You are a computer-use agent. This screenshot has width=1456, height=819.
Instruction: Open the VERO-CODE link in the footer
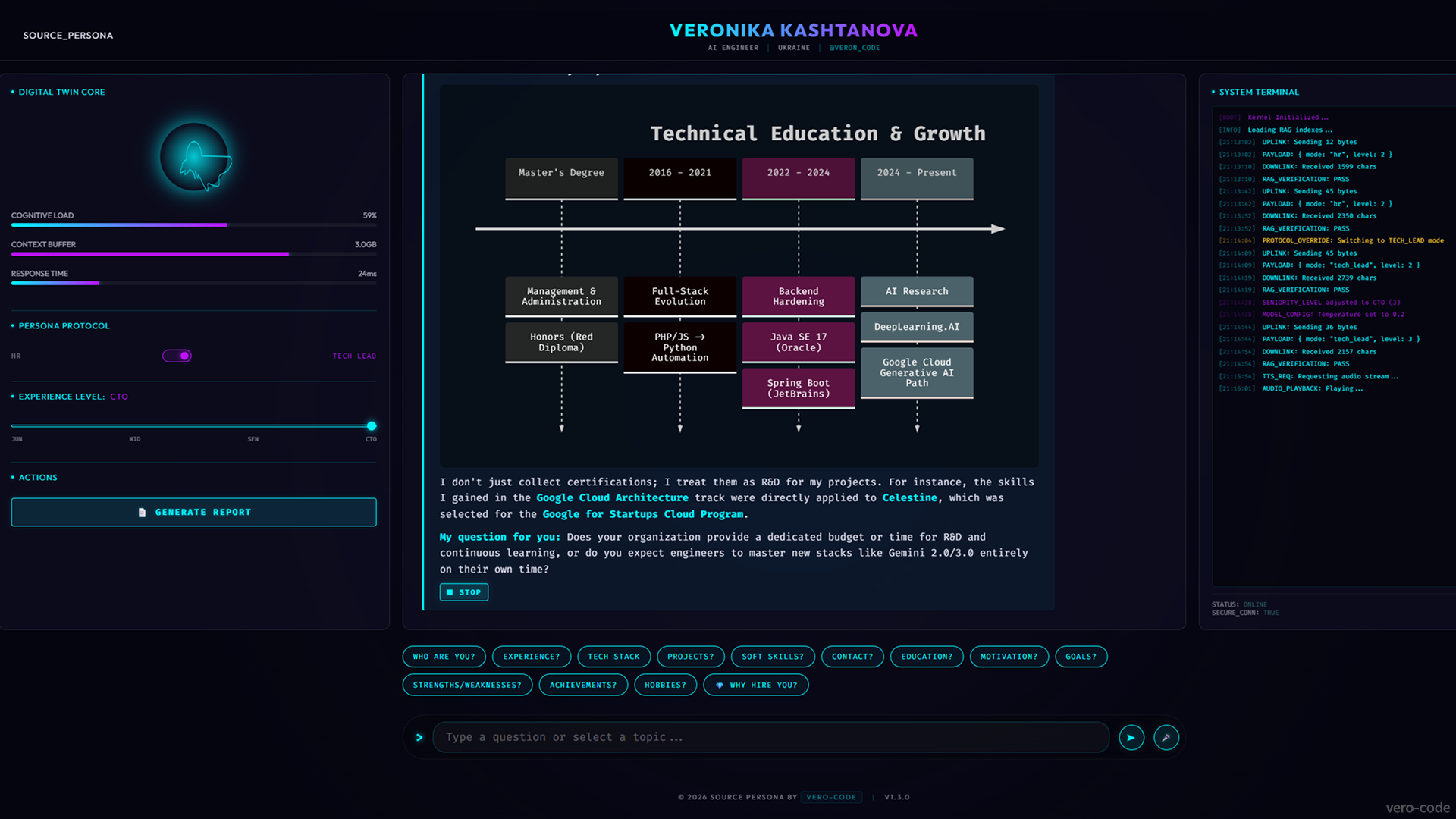click(x=831, y=797)
